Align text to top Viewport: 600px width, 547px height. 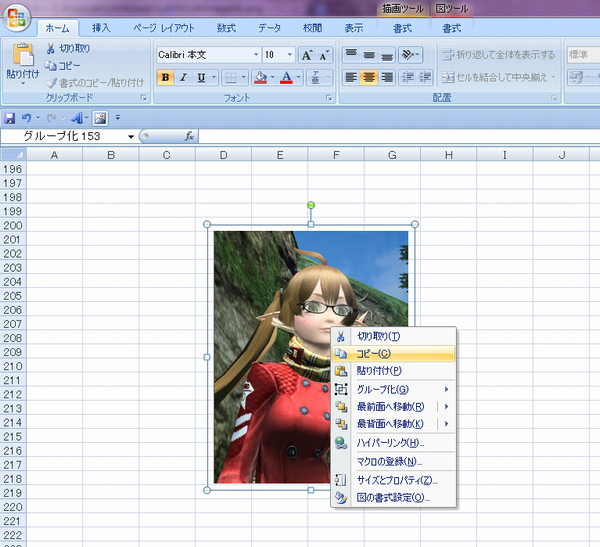(x=351, y=55)
